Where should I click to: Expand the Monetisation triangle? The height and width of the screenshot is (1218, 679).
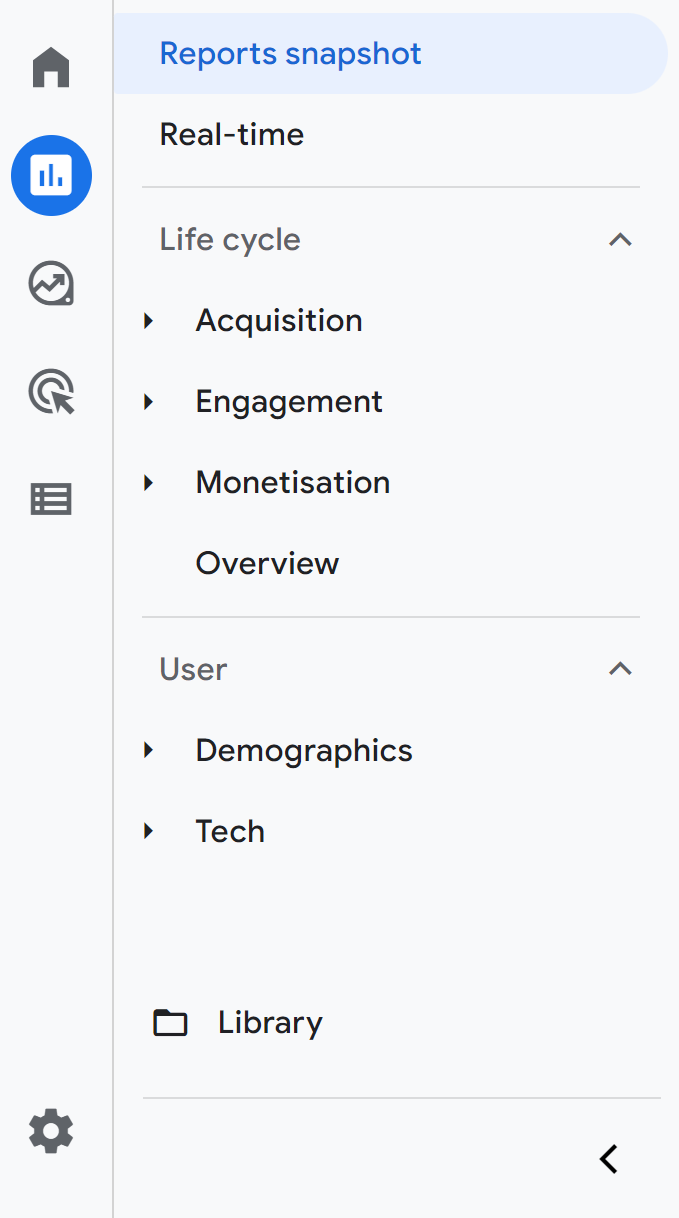149,483
